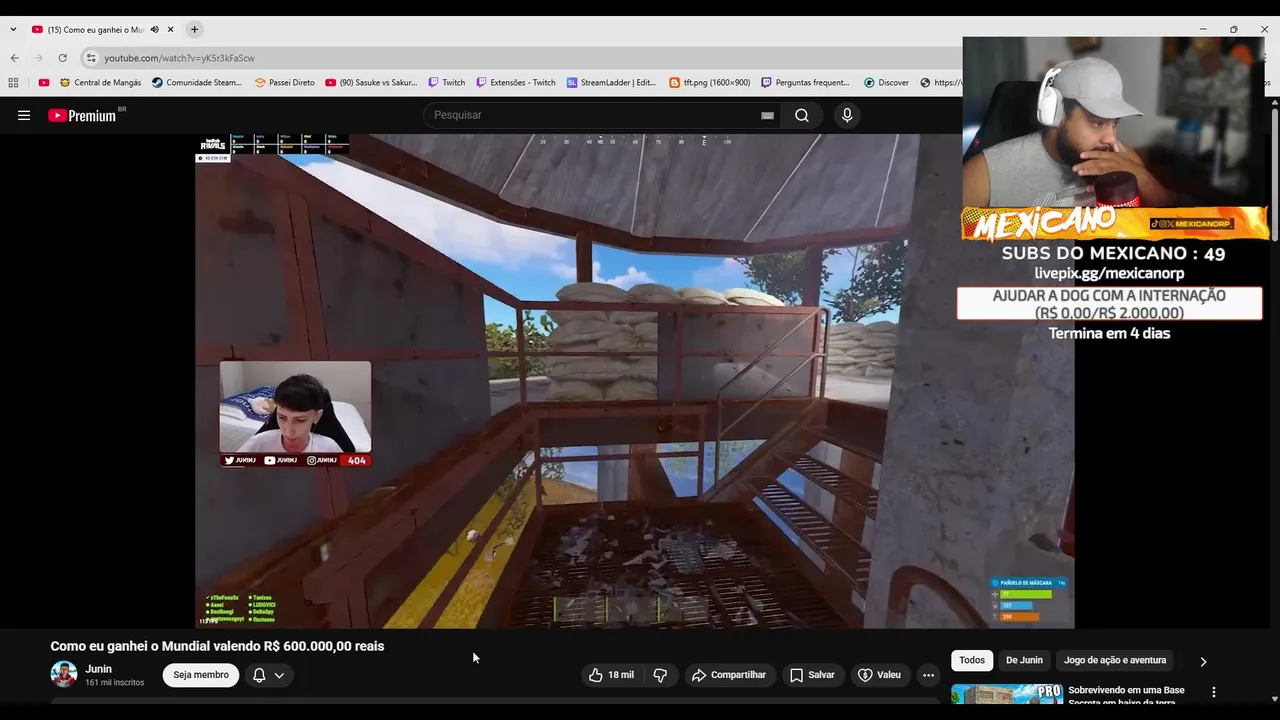Open the Sasuke vs Sakura bookmark

(371, 83)
